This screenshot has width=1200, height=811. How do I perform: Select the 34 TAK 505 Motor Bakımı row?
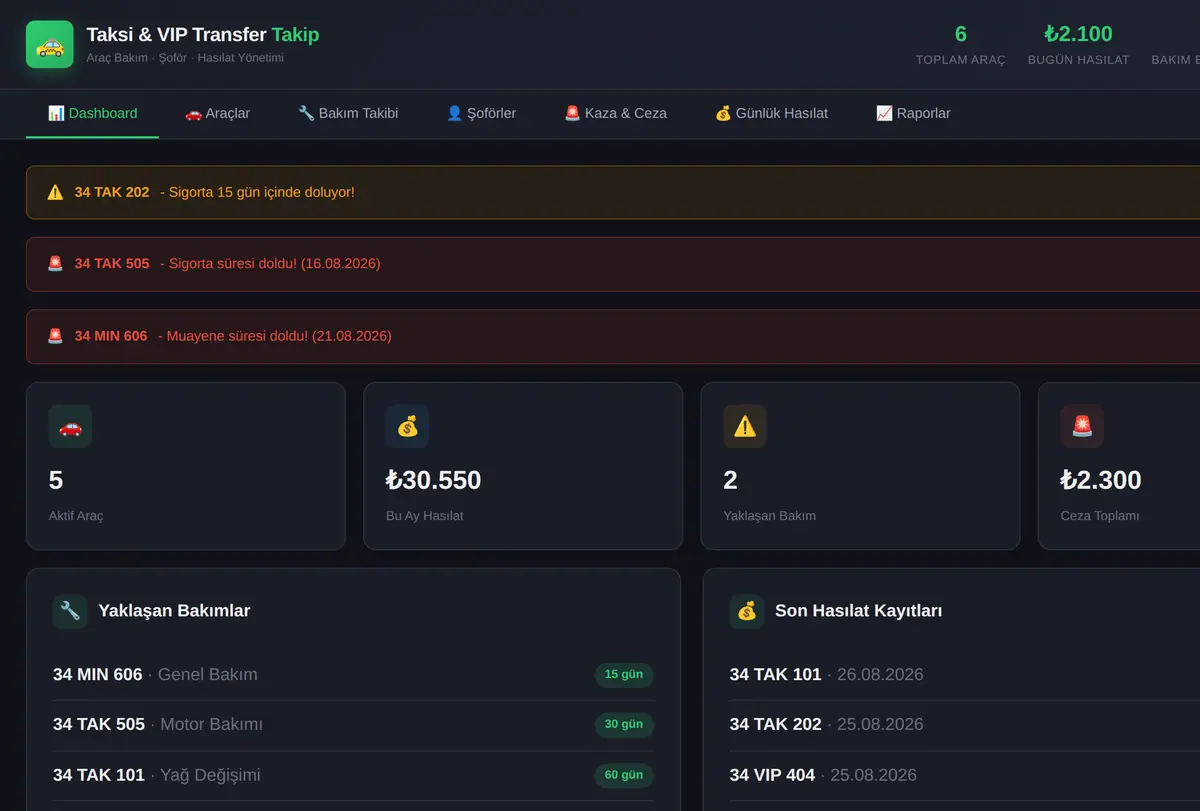(x=353, y=725)
